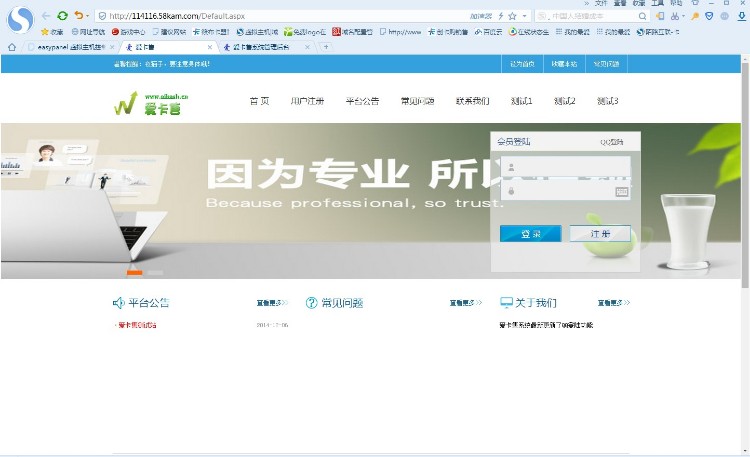Click the username field in login box
Screen dimensions: 750x457
[565, 167]
